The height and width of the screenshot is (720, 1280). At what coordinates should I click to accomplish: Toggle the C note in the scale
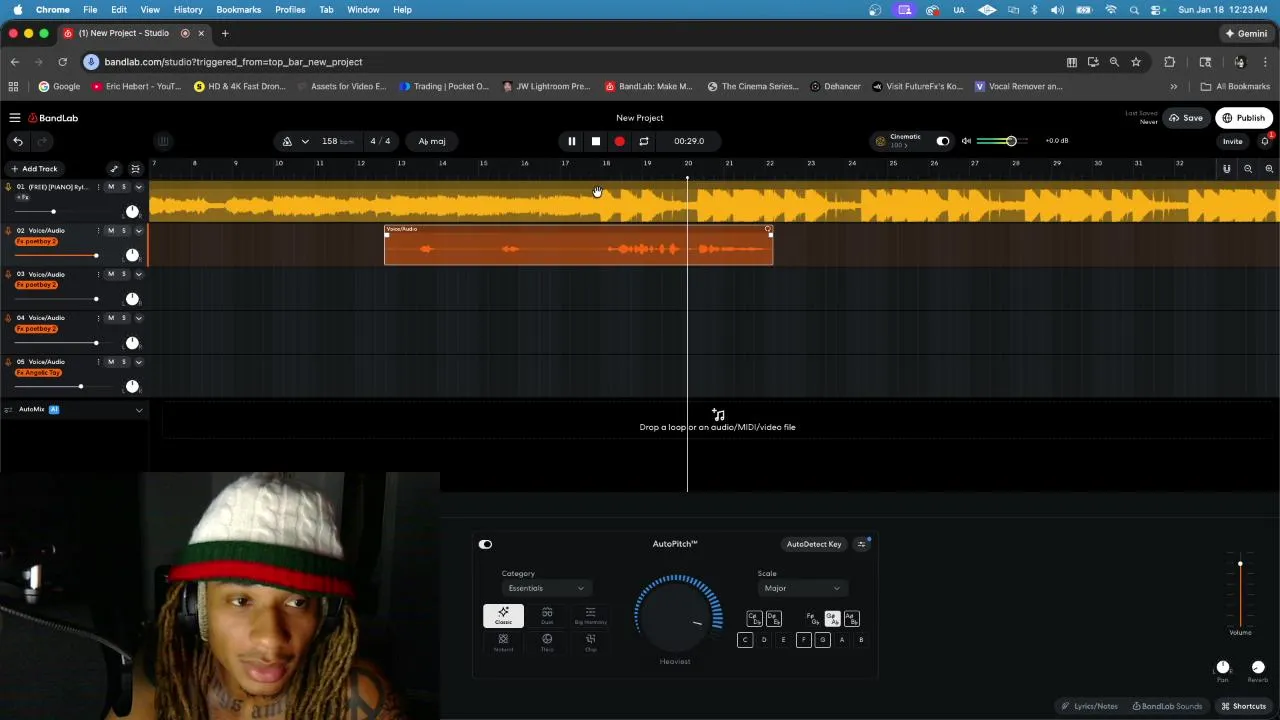click(x=745, y=640)
